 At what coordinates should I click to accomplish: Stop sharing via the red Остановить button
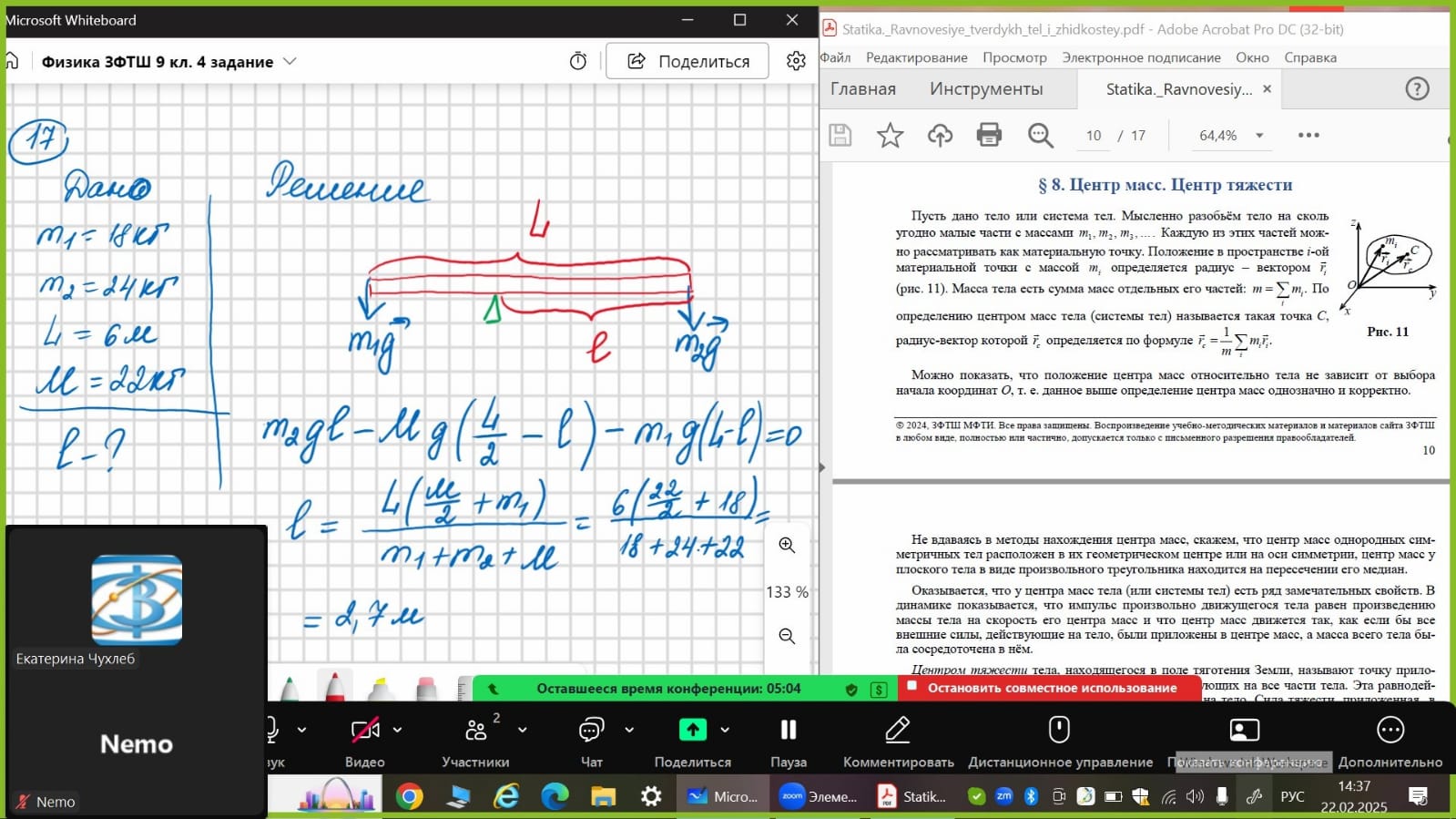point(1051,688)
